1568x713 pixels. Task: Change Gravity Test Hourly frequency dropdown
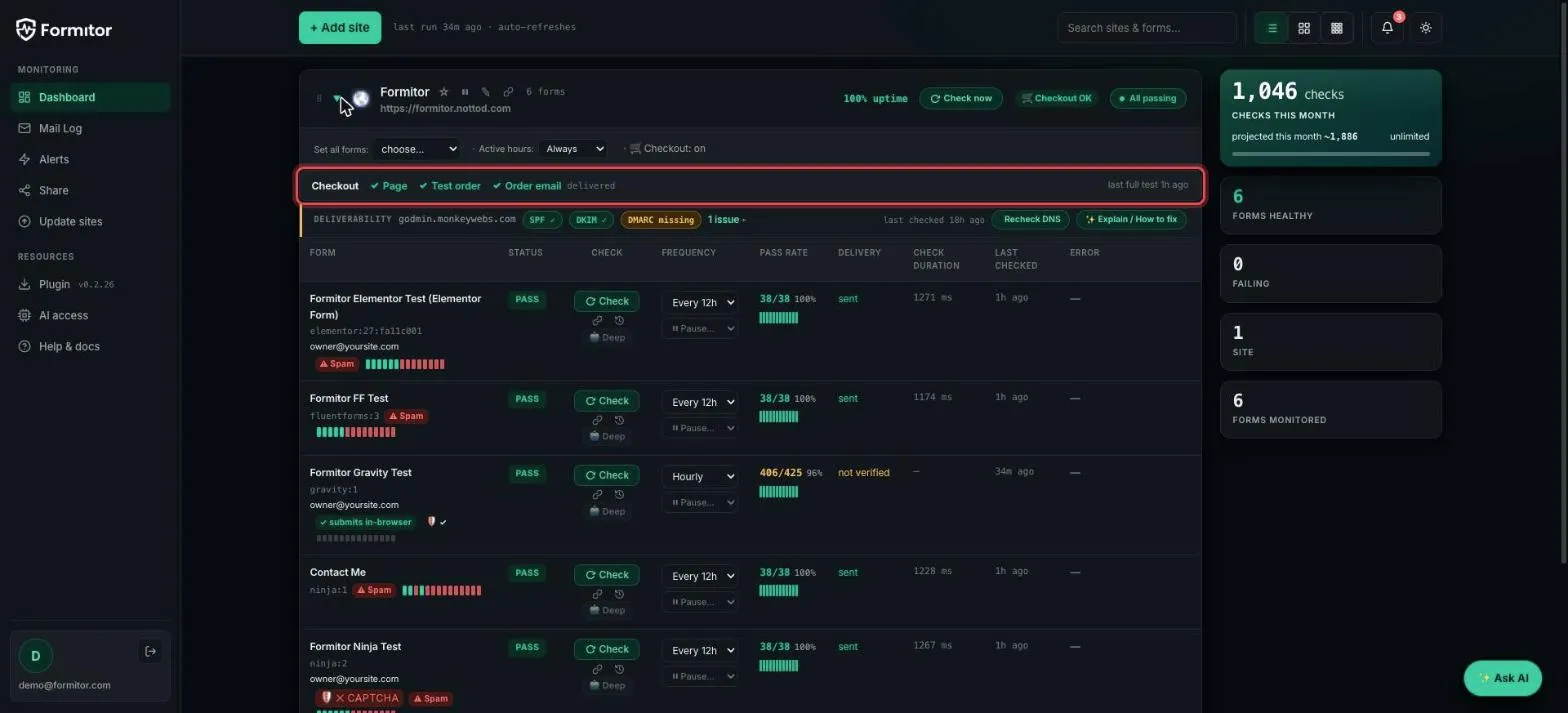point(700,477)
